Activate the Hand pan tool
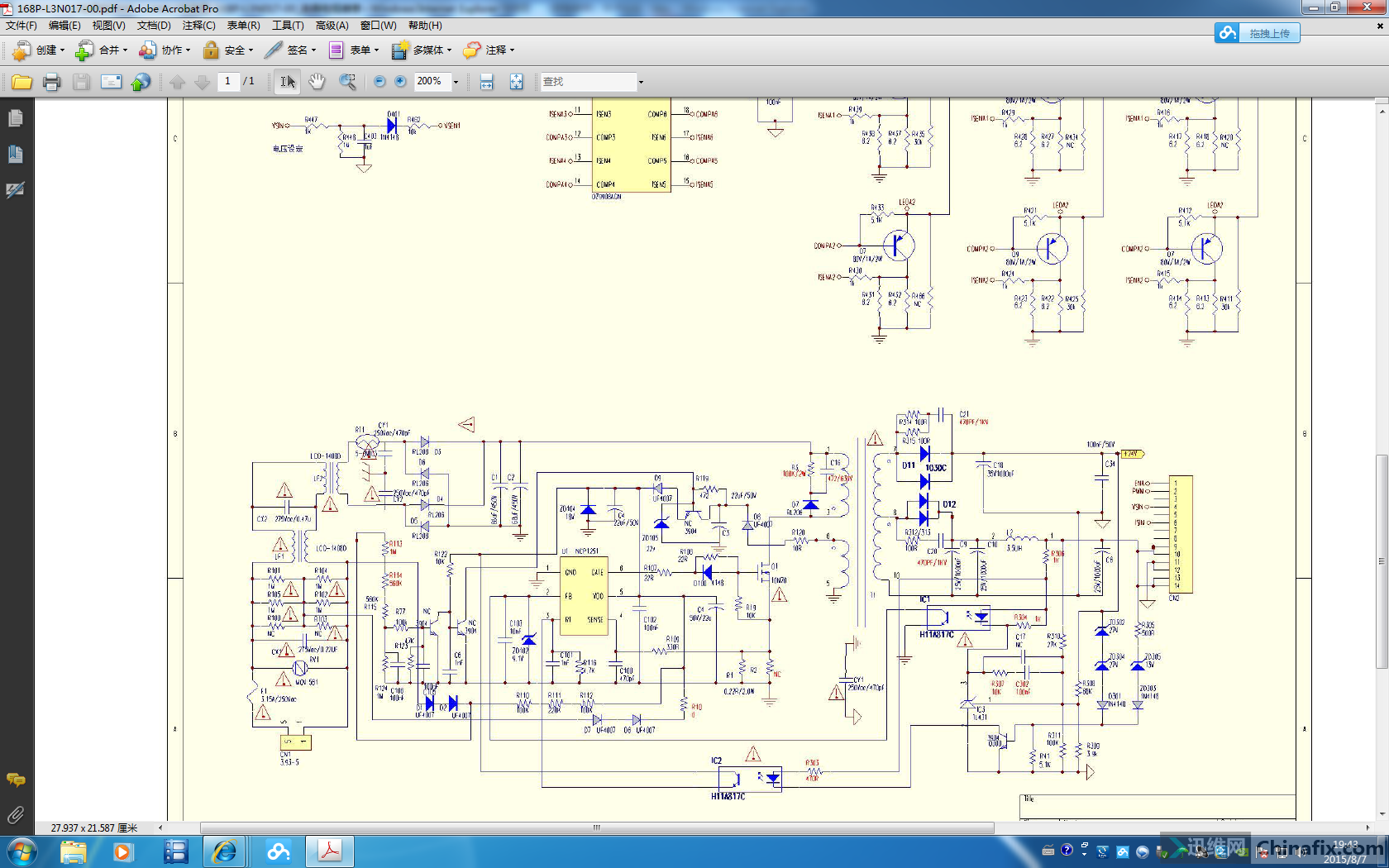 click(x=317, y=82)
